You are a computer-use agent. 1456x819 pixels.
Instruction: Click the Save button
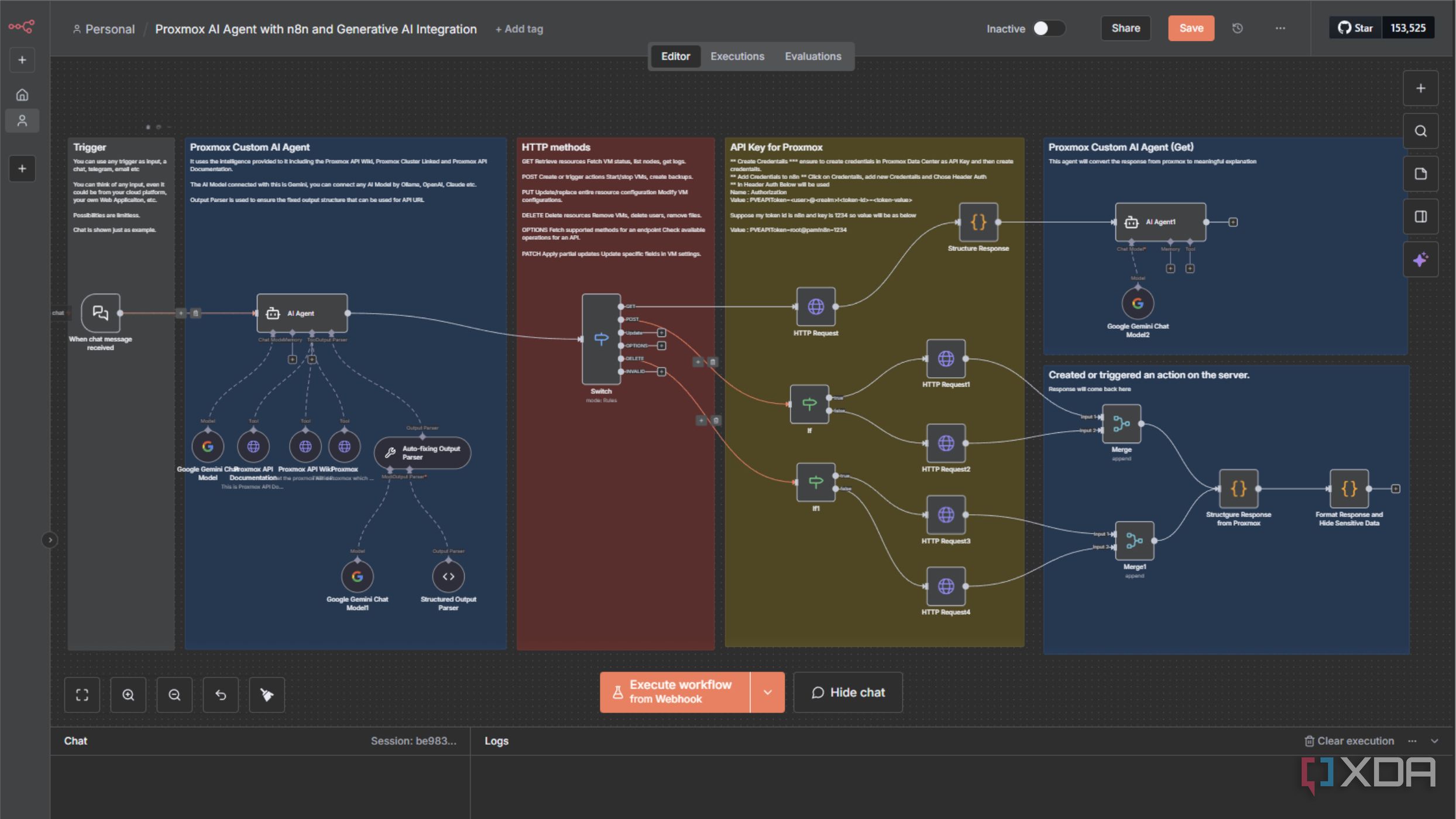coord(1191,28)
